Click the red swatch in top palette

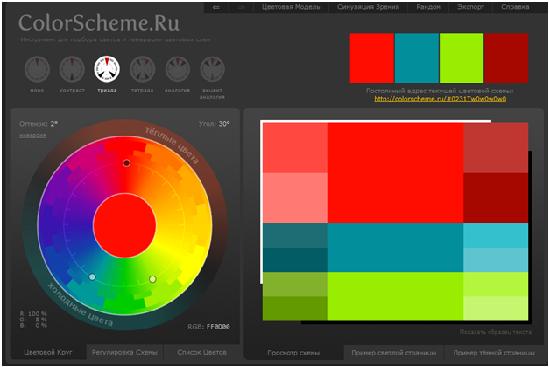[x=371, y=58]
